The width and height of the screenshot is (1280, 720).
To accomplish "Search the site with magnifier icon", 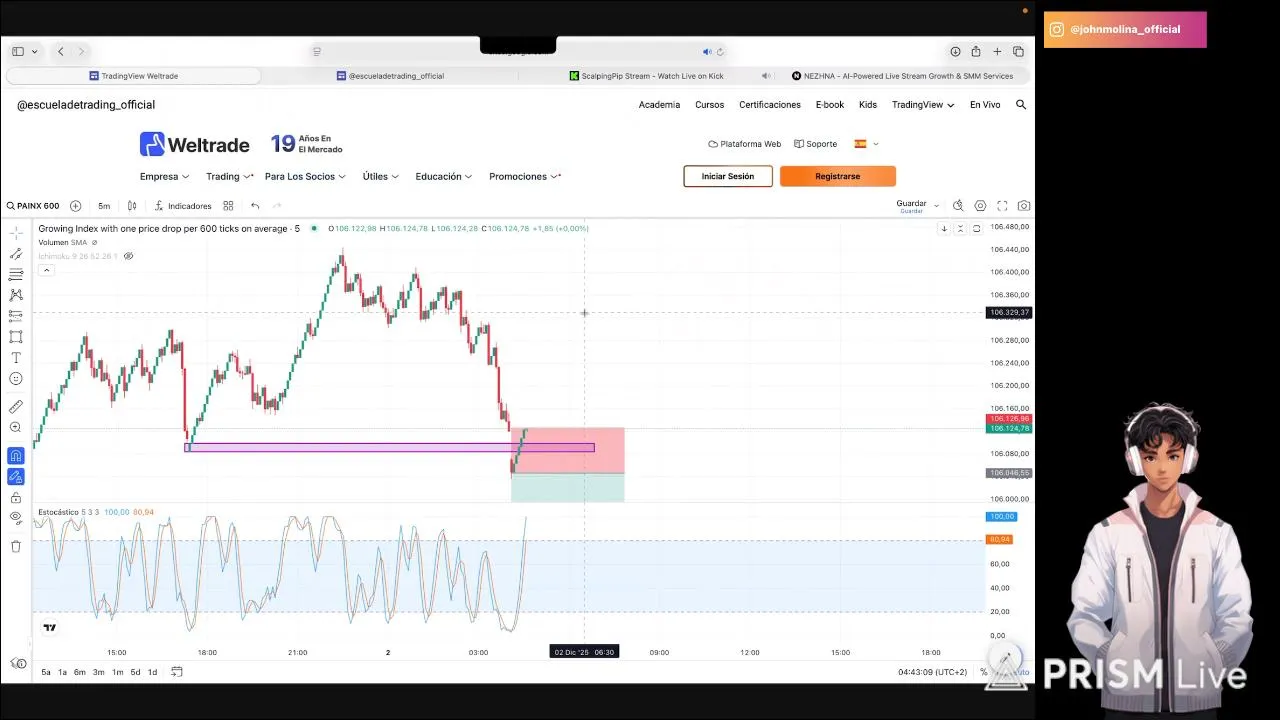I will (x=1021, y=105).
